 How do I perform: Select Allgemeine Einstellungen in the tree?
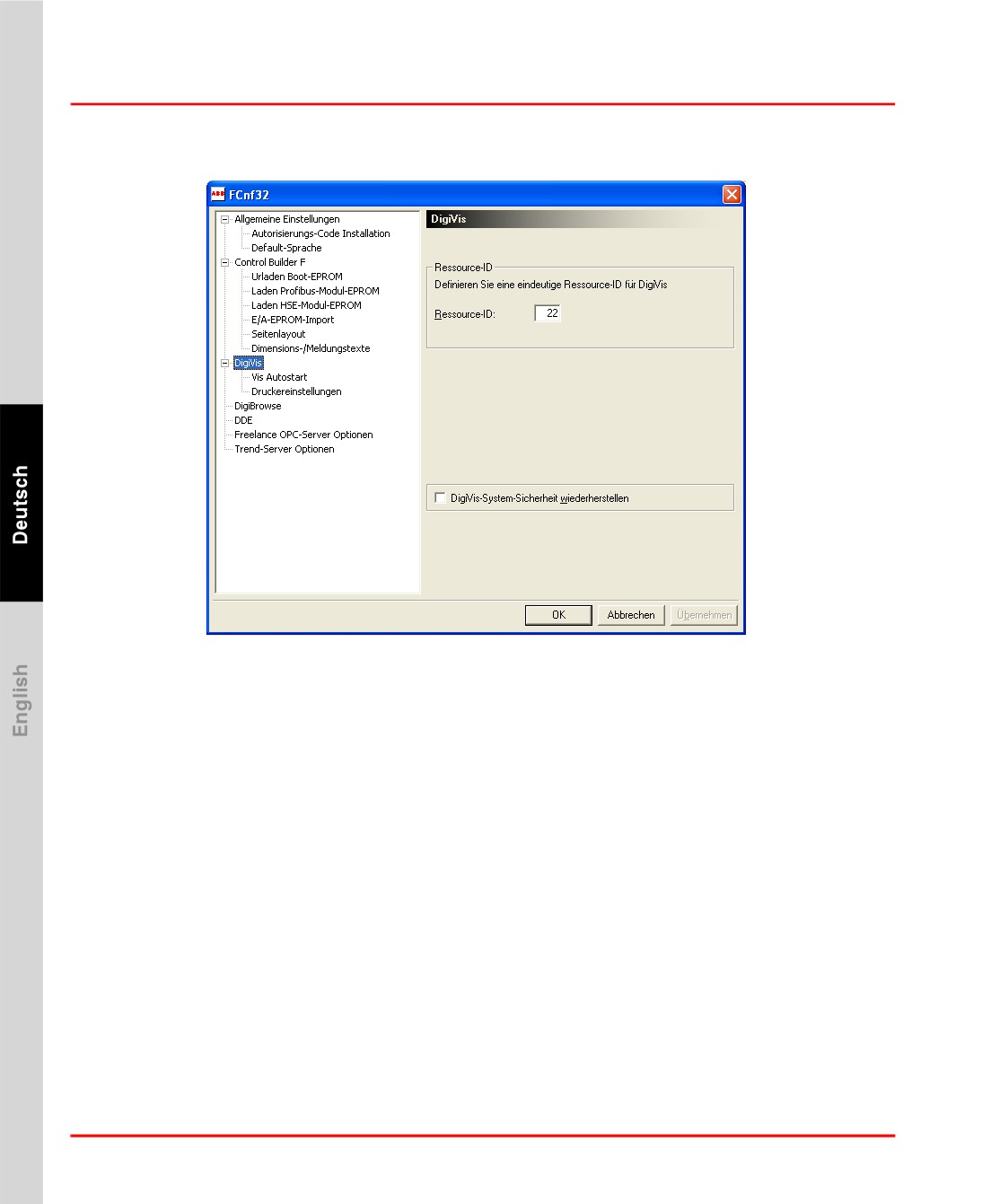coord(287,219)
